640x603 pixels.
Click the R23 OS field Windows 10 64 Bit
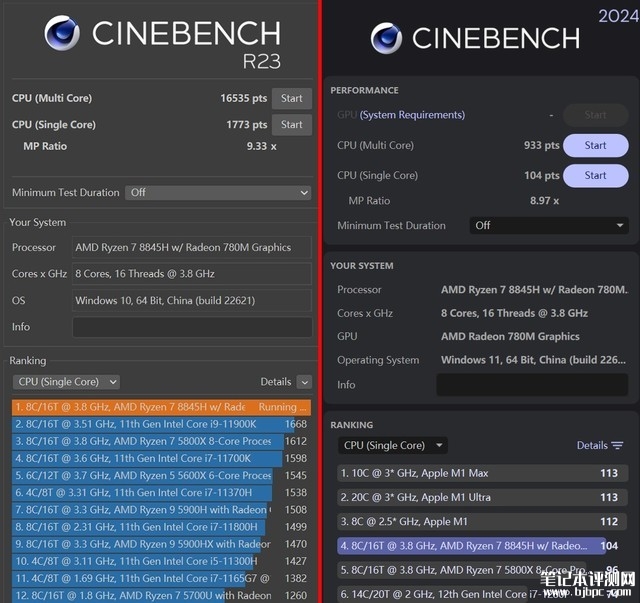(192, 300)
